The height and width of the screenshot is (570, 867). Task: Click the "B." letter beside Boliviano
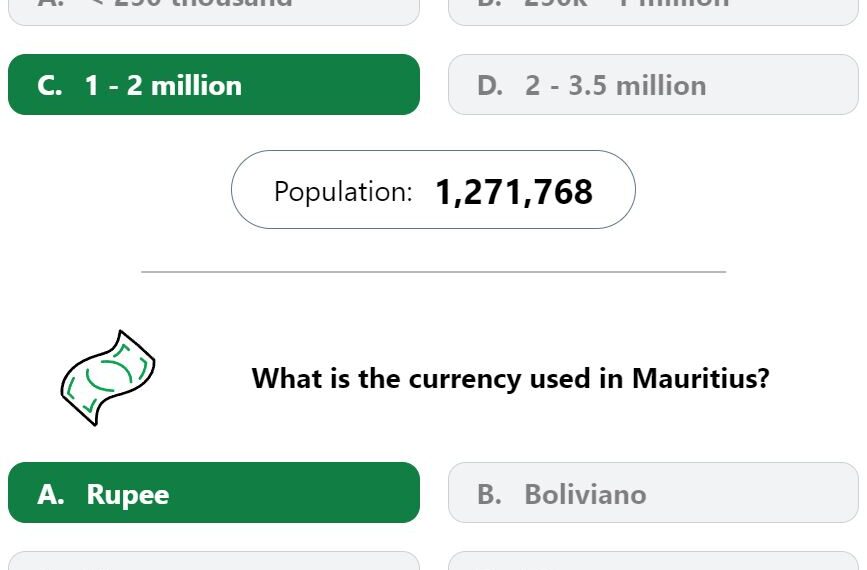489,494
